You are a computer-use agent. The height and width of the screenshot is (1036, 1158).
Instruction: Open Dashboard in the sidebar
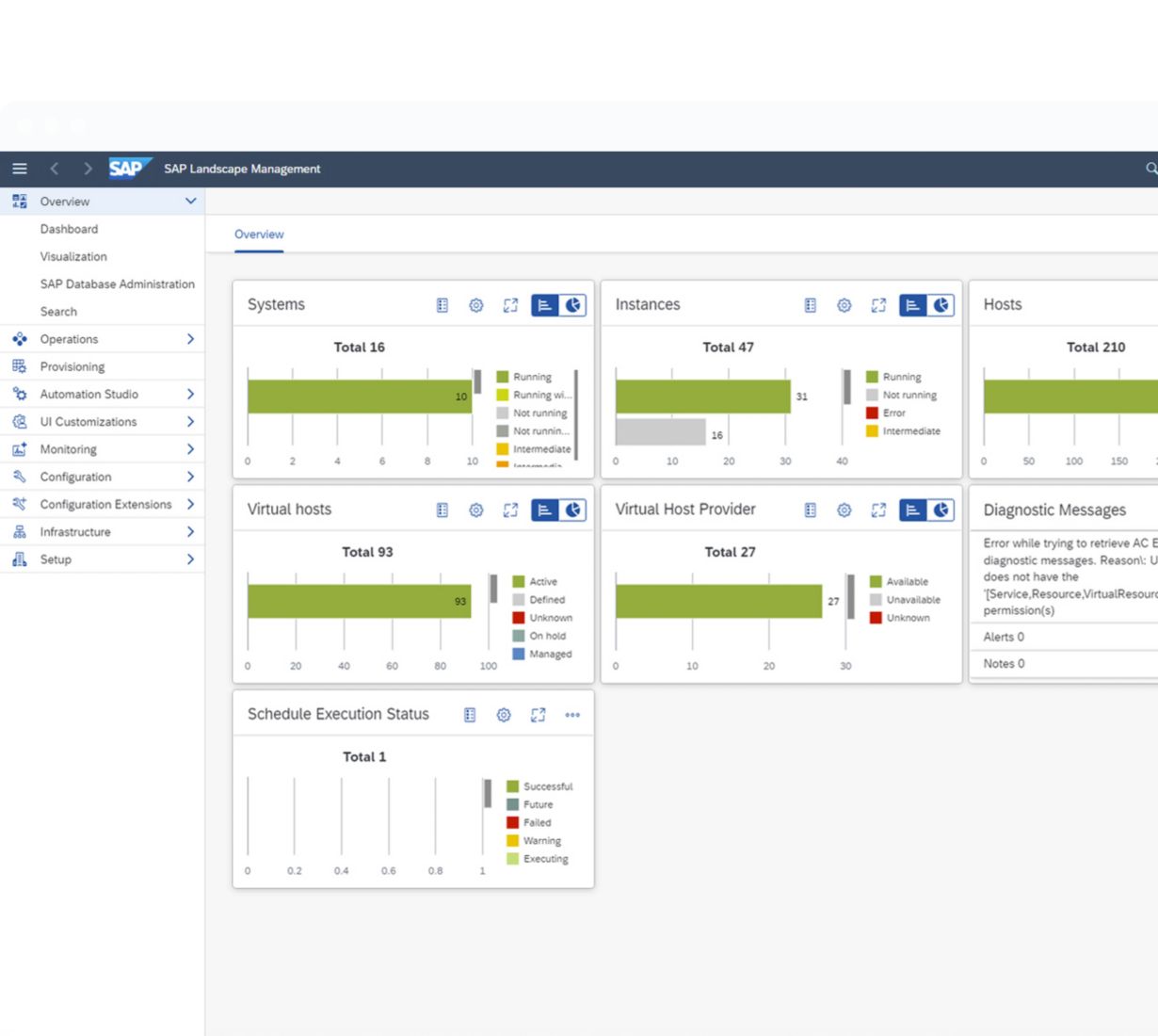(x=69, y=229)
